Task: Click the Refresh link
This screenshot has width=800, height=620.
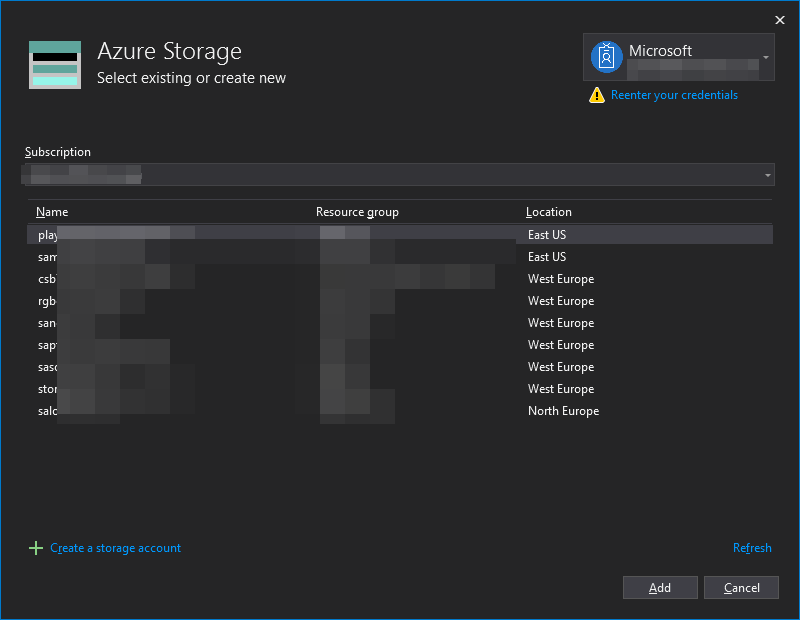Action: point(752,548)
